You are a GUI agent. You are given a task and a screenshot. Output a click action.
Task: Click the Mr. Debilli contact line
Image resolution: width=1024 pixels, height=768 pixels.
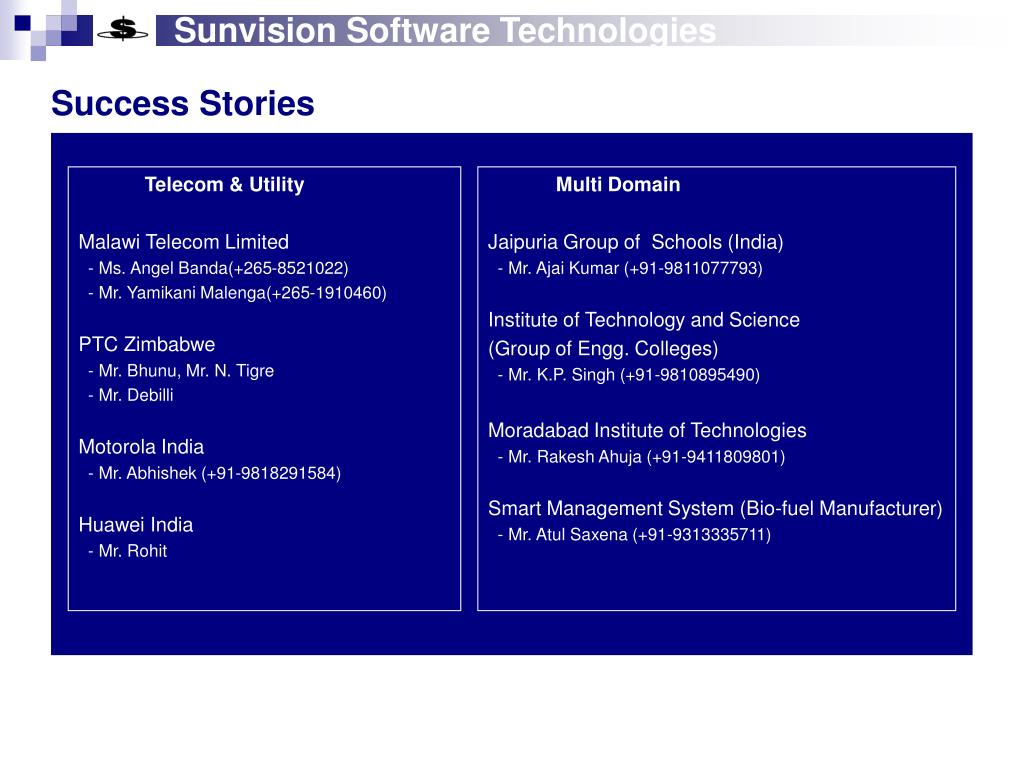point(131,396)
